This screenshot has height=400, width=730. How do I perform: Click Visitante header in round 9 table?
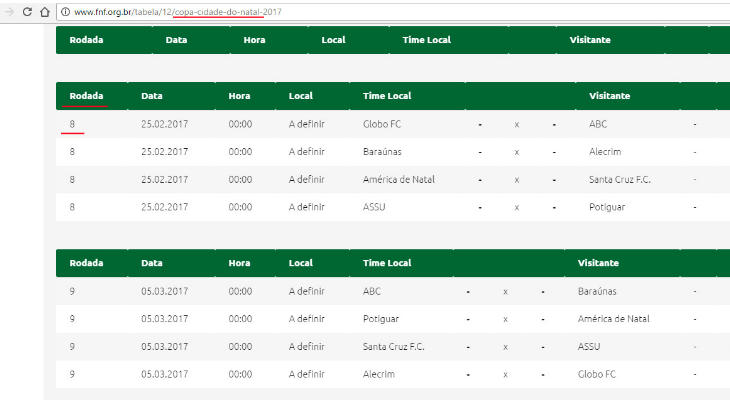(598, 263)
